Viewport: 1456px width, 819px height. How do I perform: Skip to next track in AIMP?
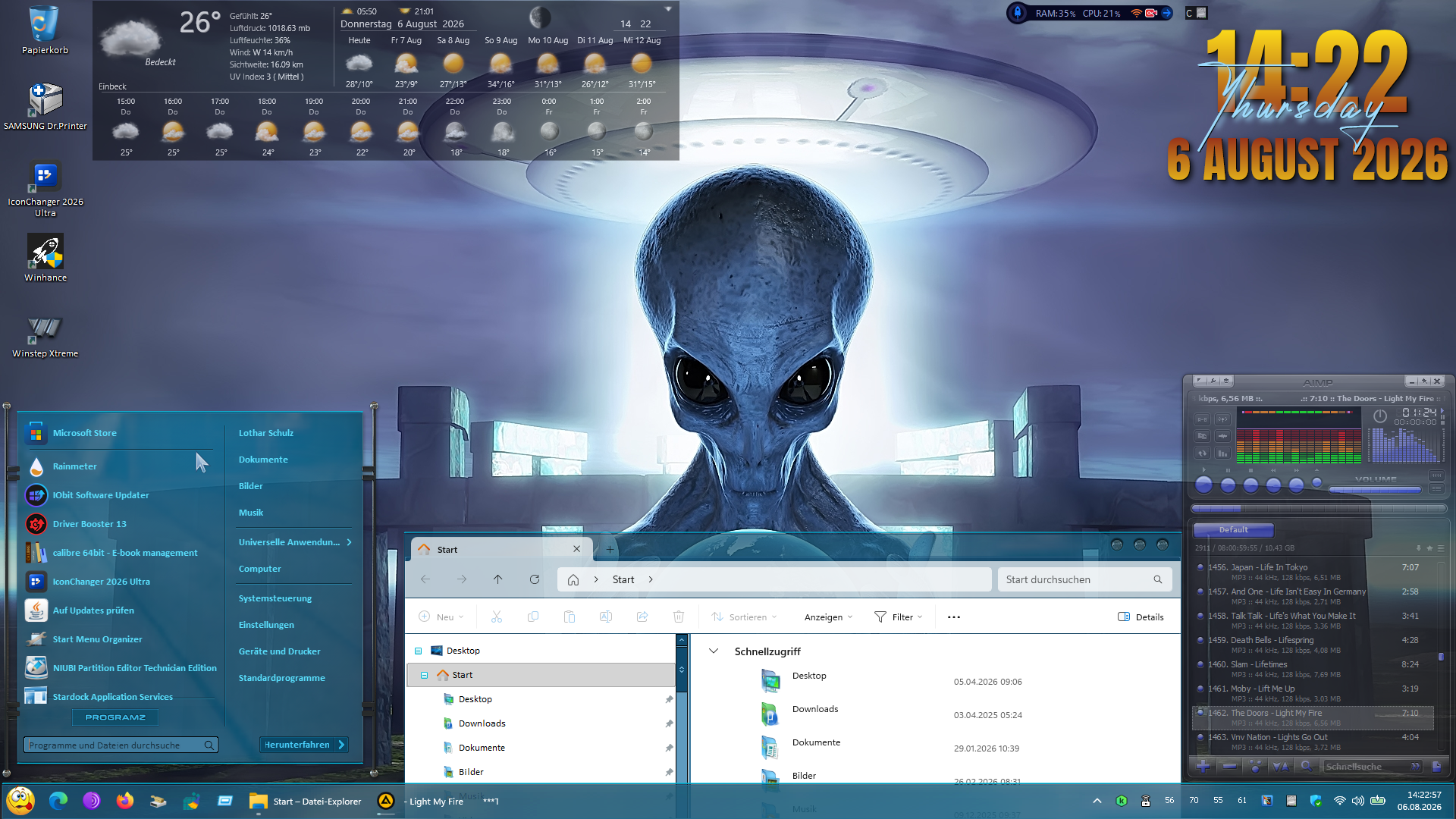(x=1296, y=485)
